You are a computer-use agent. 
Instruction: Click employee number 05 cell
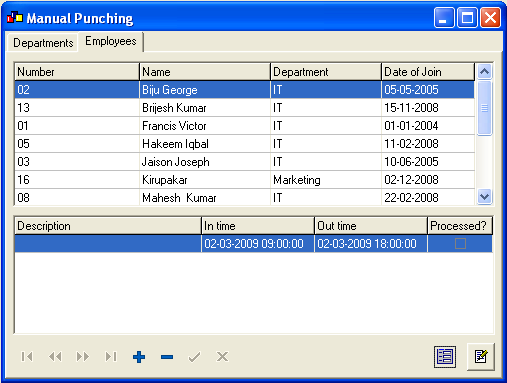click(77, 144)
